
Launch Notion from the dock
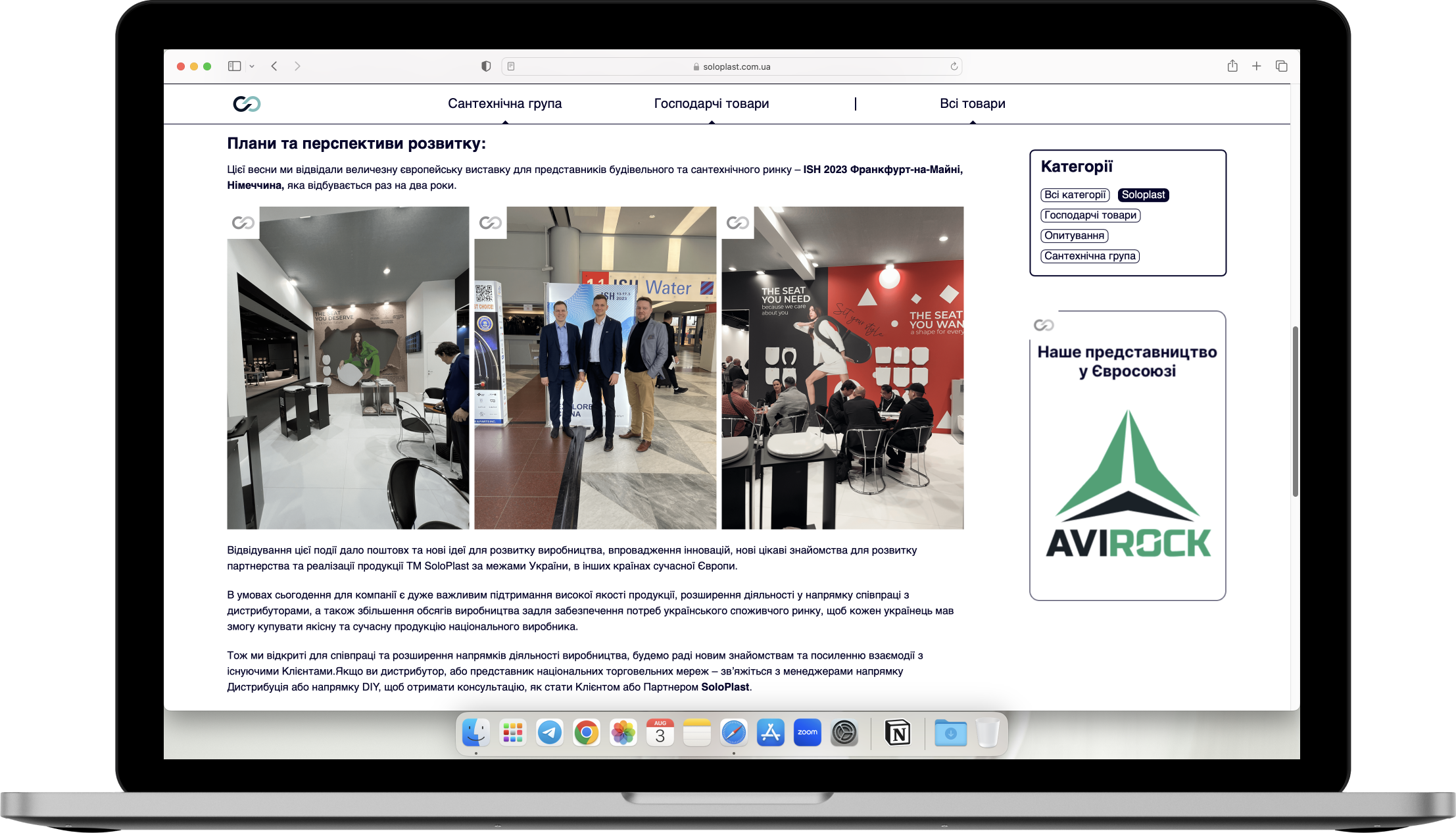(x=898, y=732)
